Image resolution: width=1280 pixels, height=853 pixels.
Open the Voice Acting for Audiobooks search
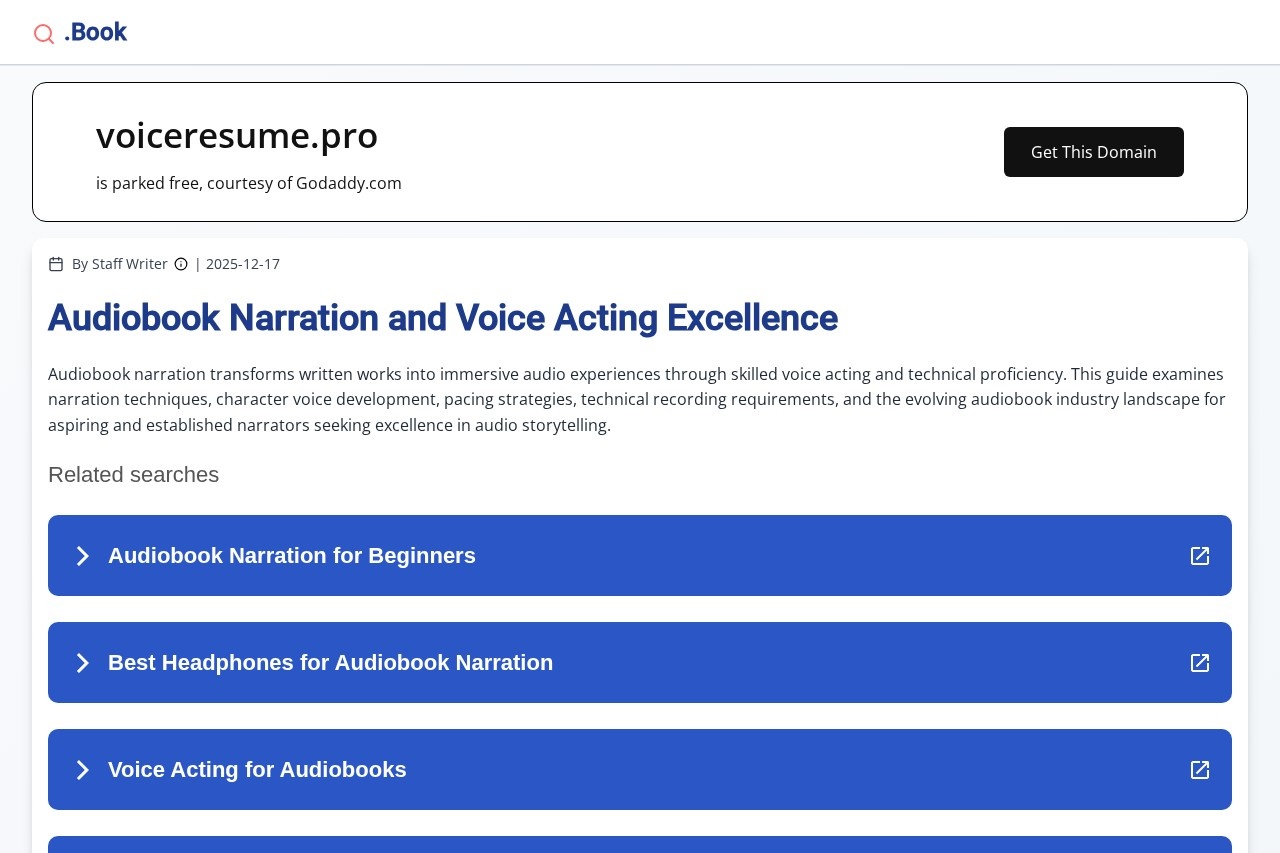pos(257,770)
